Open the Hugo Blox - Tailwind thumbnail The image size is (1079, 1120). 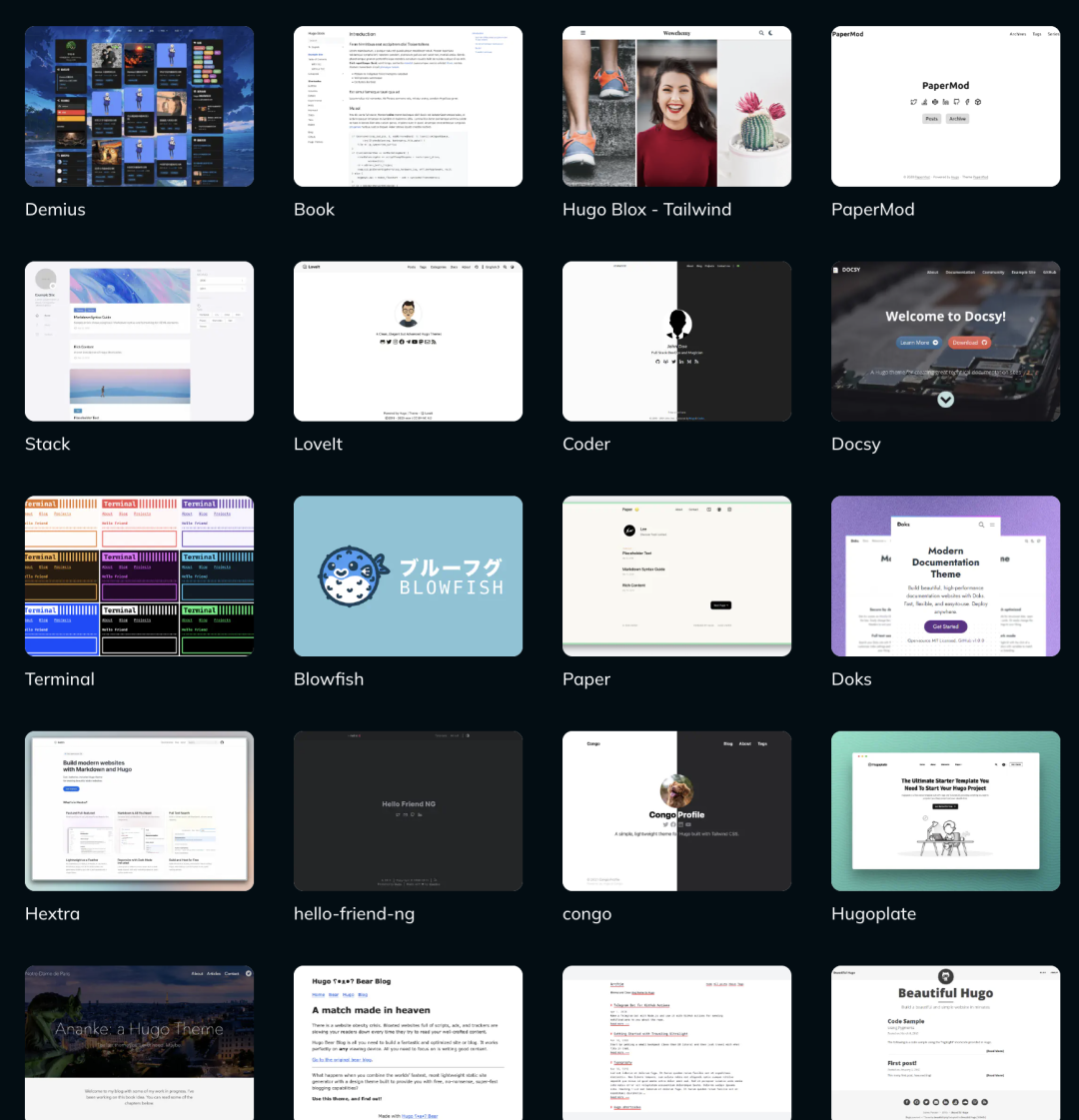click(677, 107)
